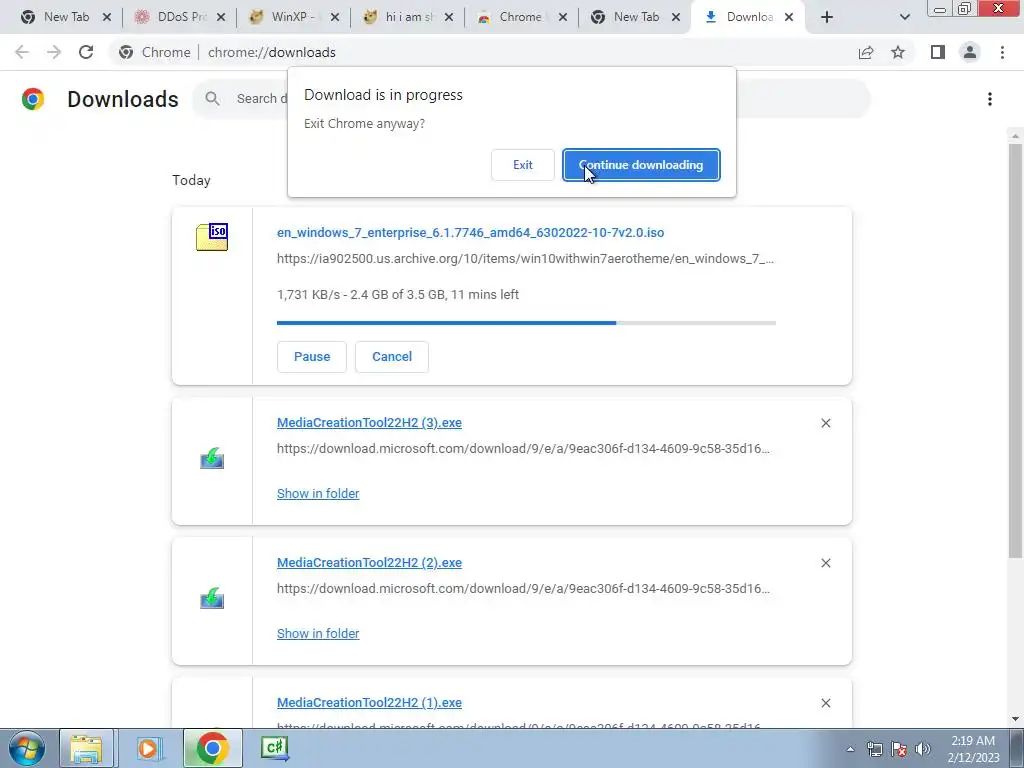
Task: Show MediaCreationTool22H2 (2).exe in folder
Action: pyautogui.click(x=318, y=633)
